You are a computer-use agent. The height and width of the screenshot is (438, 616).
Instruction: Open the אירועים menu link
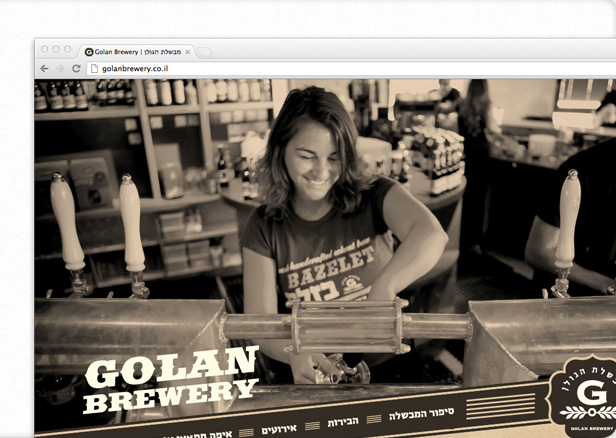click(x=279, y=429)
